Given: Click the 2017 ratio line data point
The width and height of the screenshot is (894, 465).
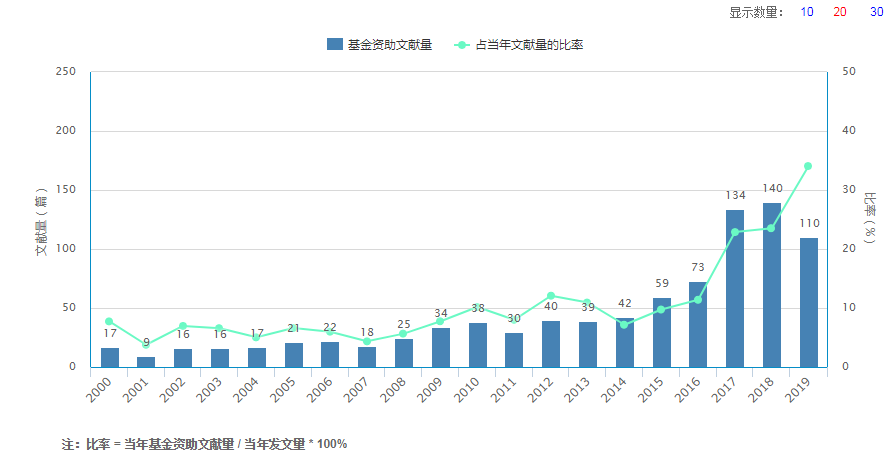Looking at the screenshot, I should [x=735, y=232].
